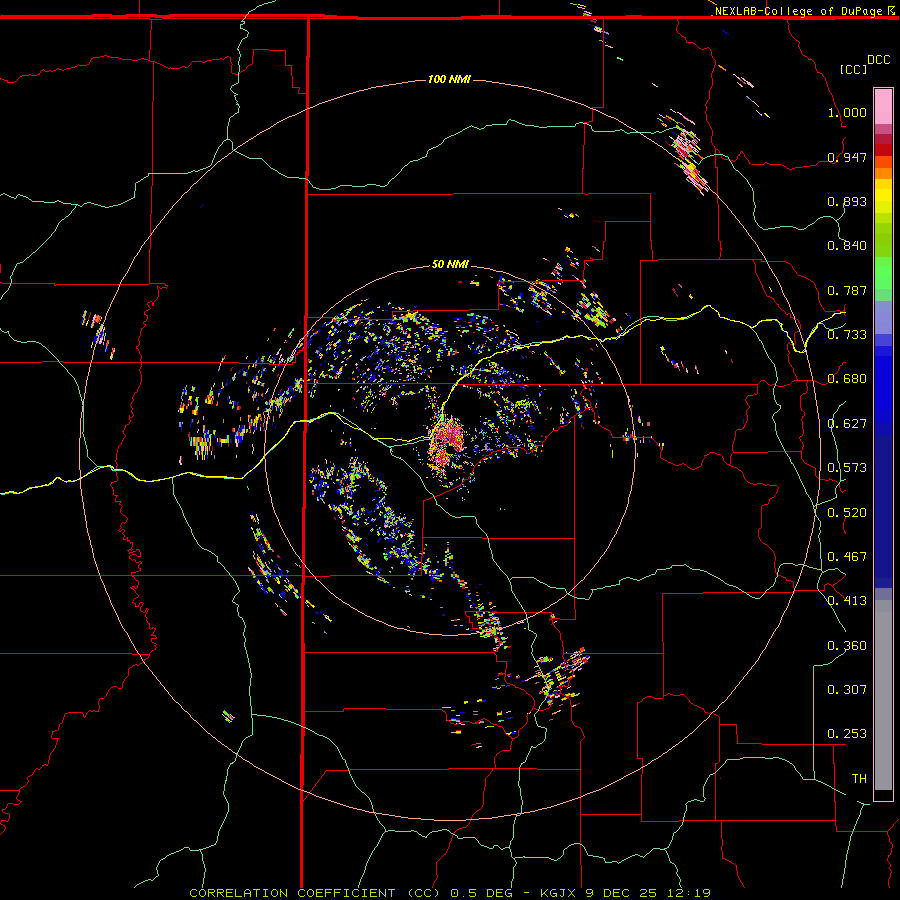Click the 0.627 scale value
900x900 pixels.
pos(847,424)
